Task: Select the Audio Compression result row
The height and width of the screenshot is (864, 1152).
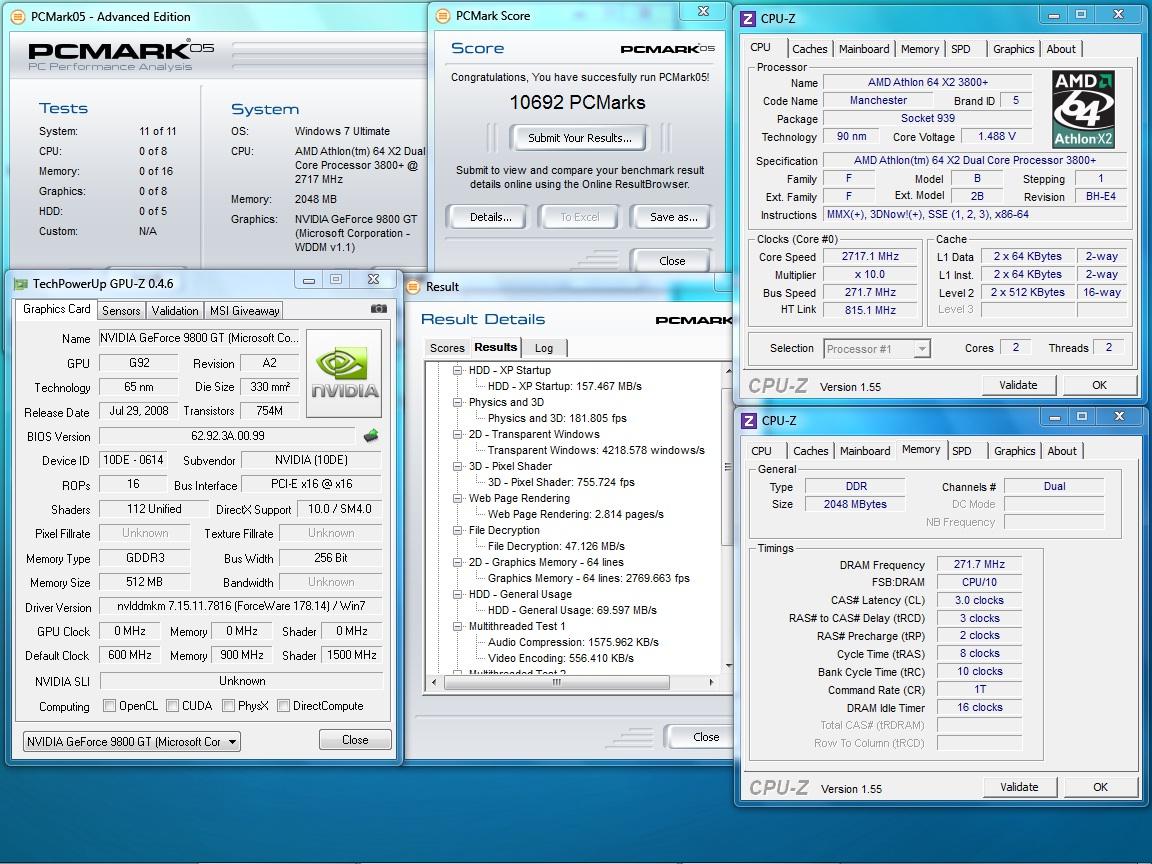Action: pos(573,642)
